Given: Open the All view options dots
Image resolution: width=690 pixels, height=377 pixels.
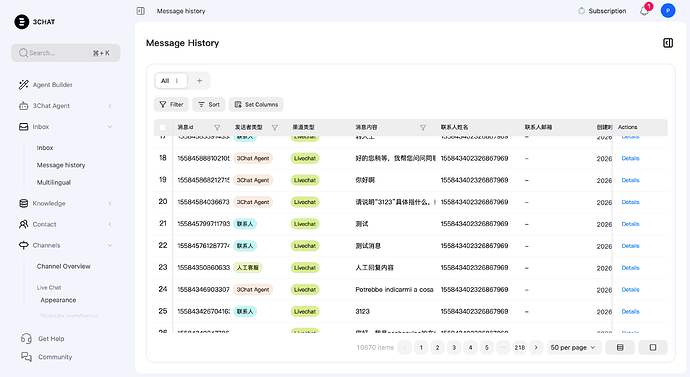Looking at the screenshot, I should pyautogui.click(x=177, y=81).
